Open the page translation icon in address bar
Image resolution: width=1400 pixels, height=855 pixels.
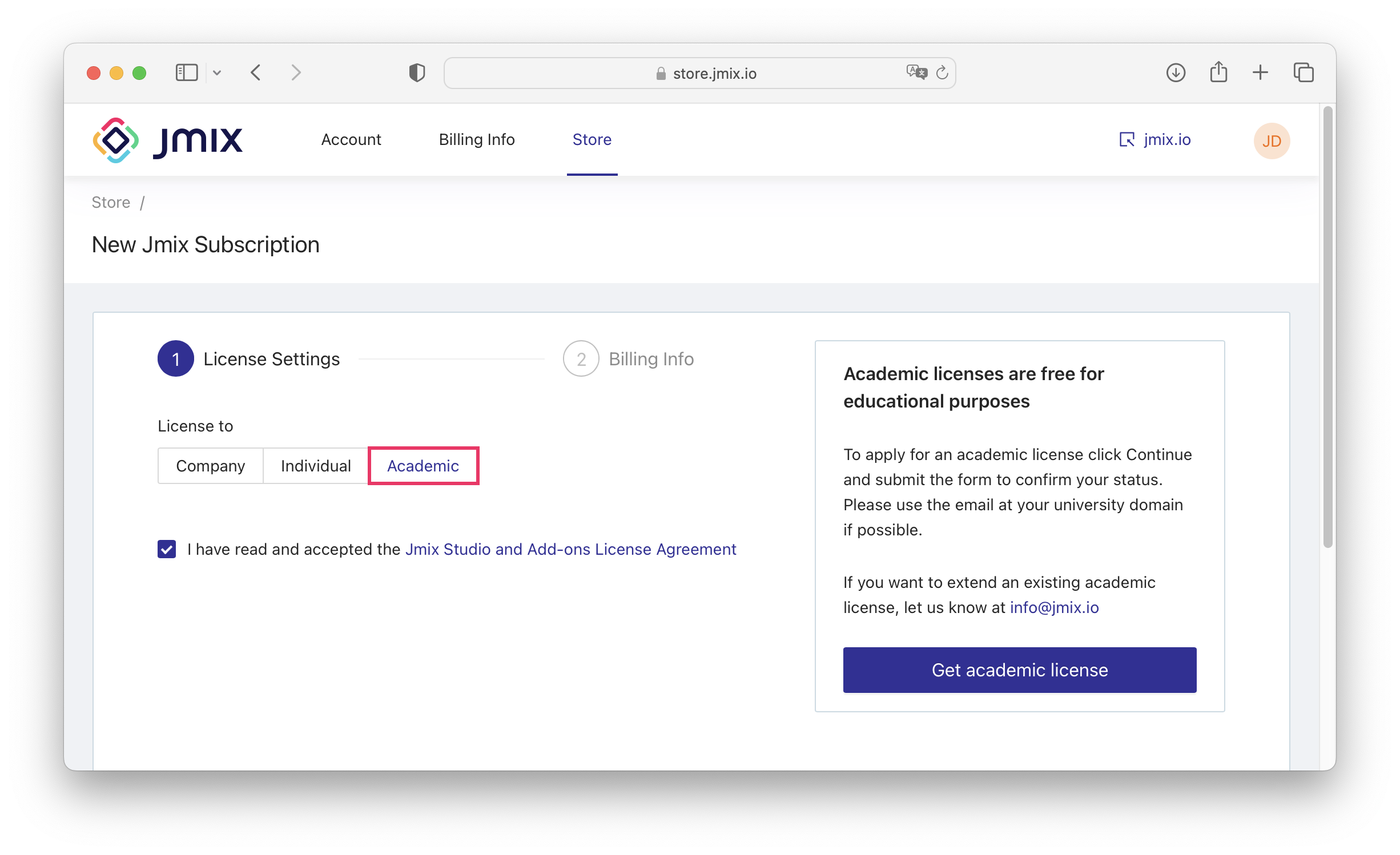[x=916, y=72]
